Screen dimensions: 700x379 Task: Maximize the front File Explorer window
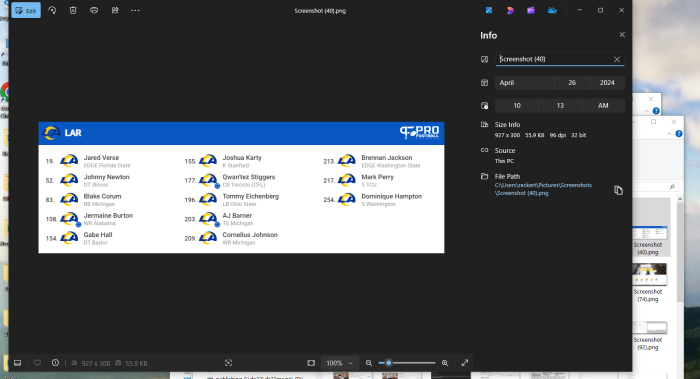pos(654,121)
